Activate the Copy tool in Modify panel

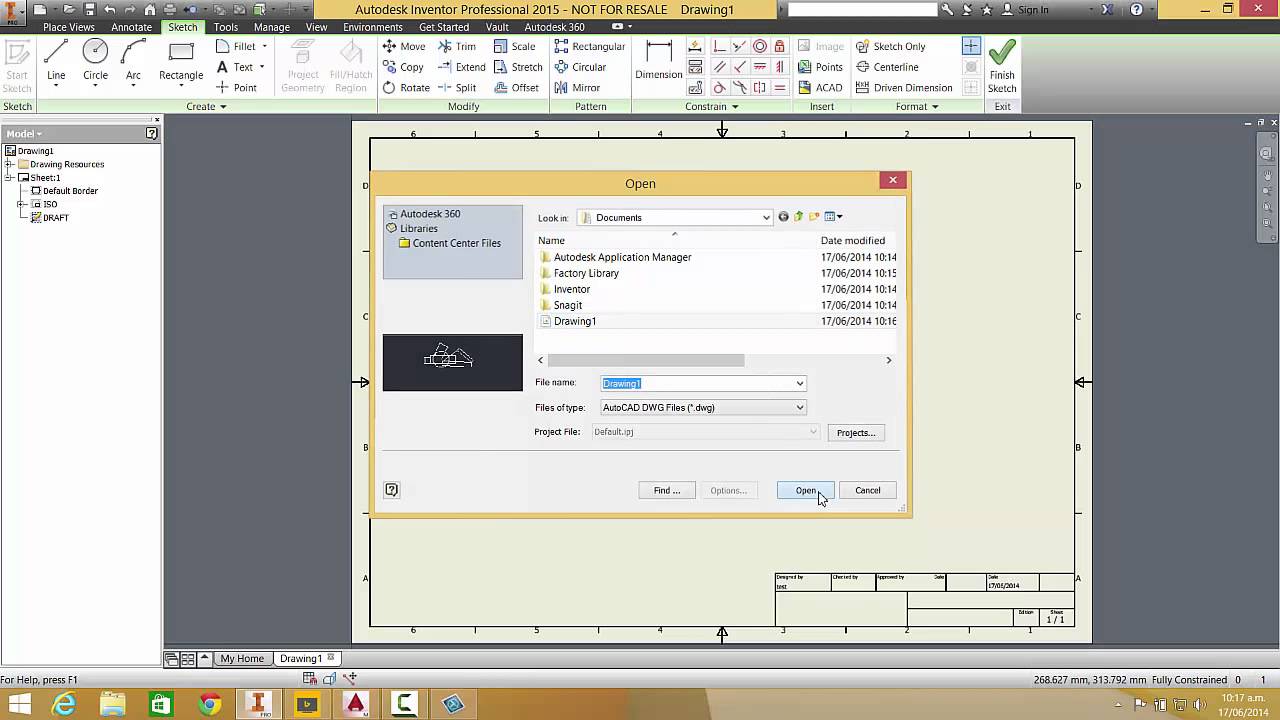click(403, 67)
